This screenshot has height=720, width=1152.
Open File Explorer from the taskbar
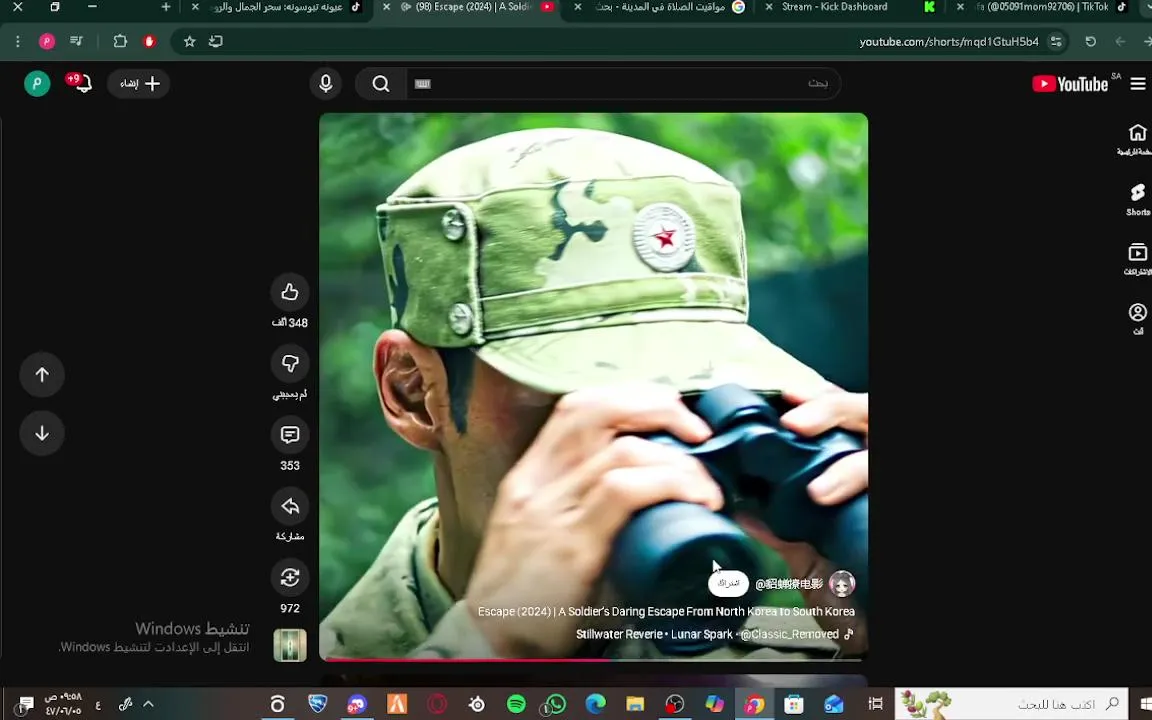point(636,705)
